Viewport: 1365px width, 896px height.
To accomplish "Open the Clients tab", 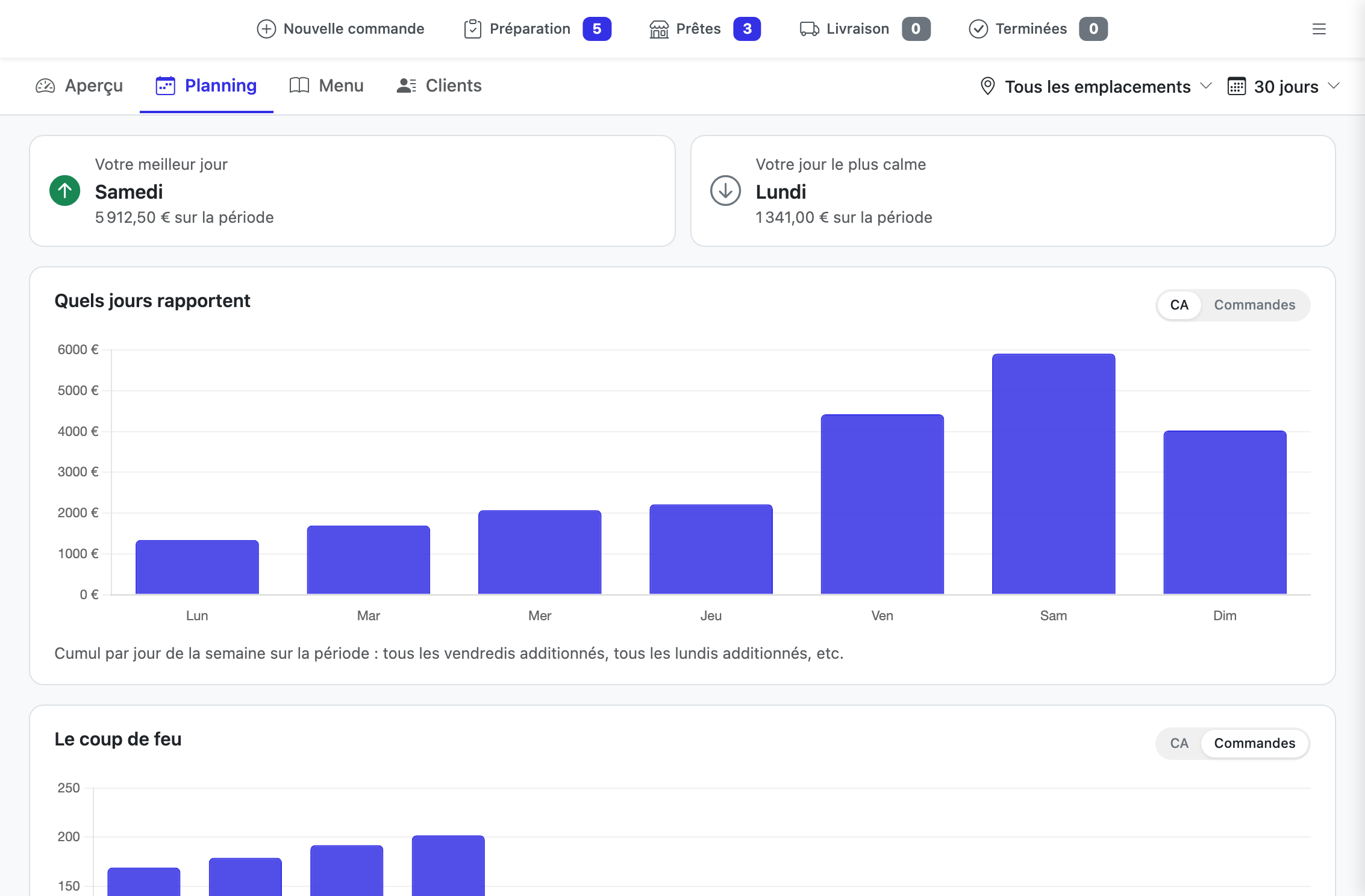I will (439, 86).
